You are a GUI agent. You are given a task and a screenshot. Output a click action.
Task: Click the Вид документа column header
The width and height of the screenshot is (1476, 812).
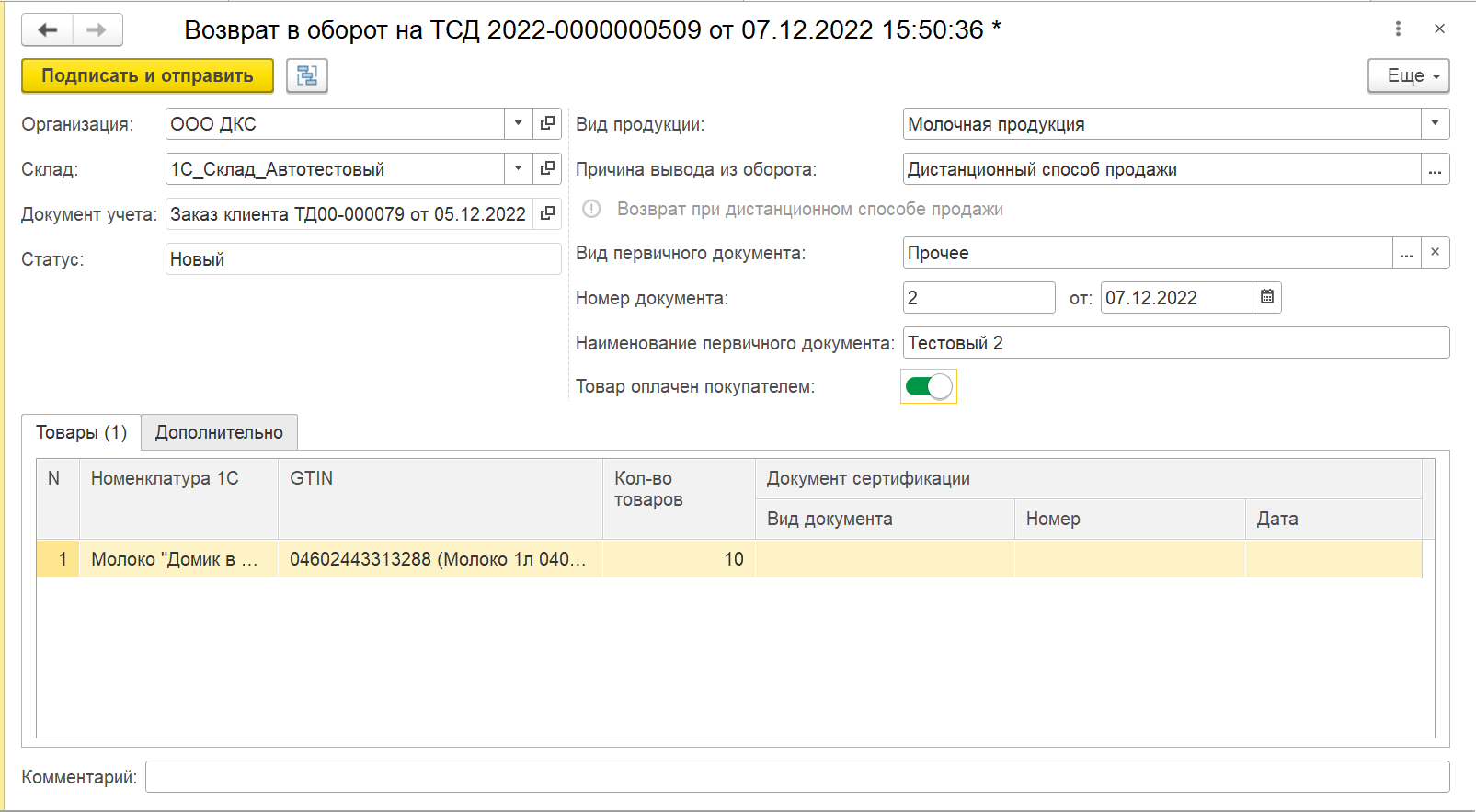click(885, 519)
